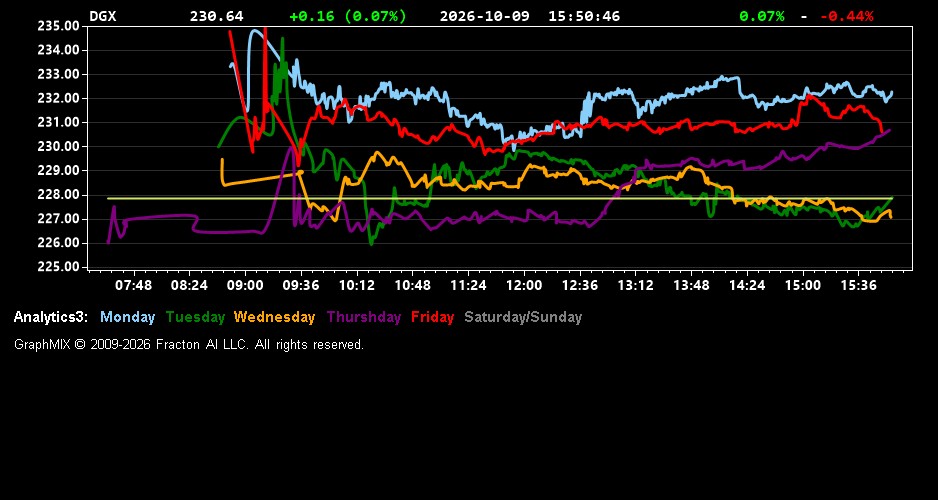Click the green 0.07% range value
Image resolution: width=938 pixels, height=500 pixels.
click(x=762, y=16)
